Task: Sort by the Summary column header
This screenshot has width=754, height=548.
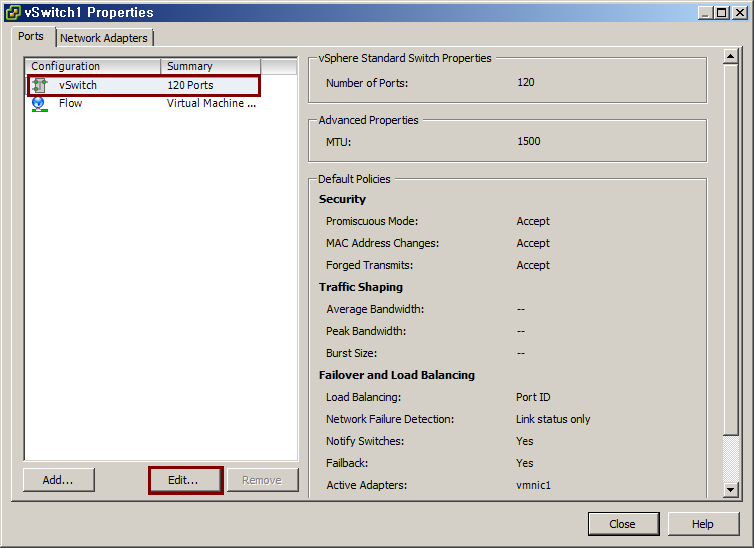Action: click(211, 66)
